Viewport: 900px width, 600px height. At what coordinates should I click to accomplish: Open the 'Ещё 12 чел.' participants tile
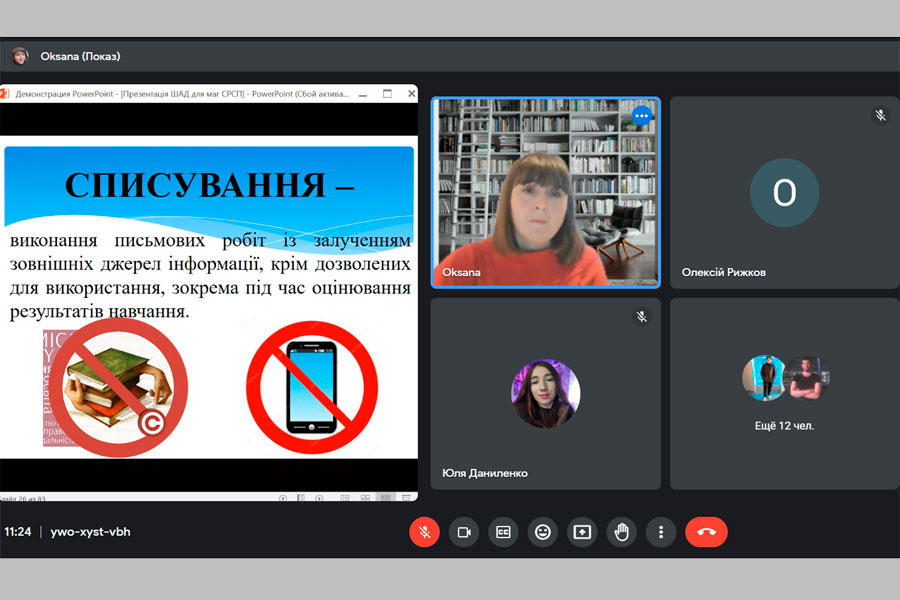click(785, 393)
